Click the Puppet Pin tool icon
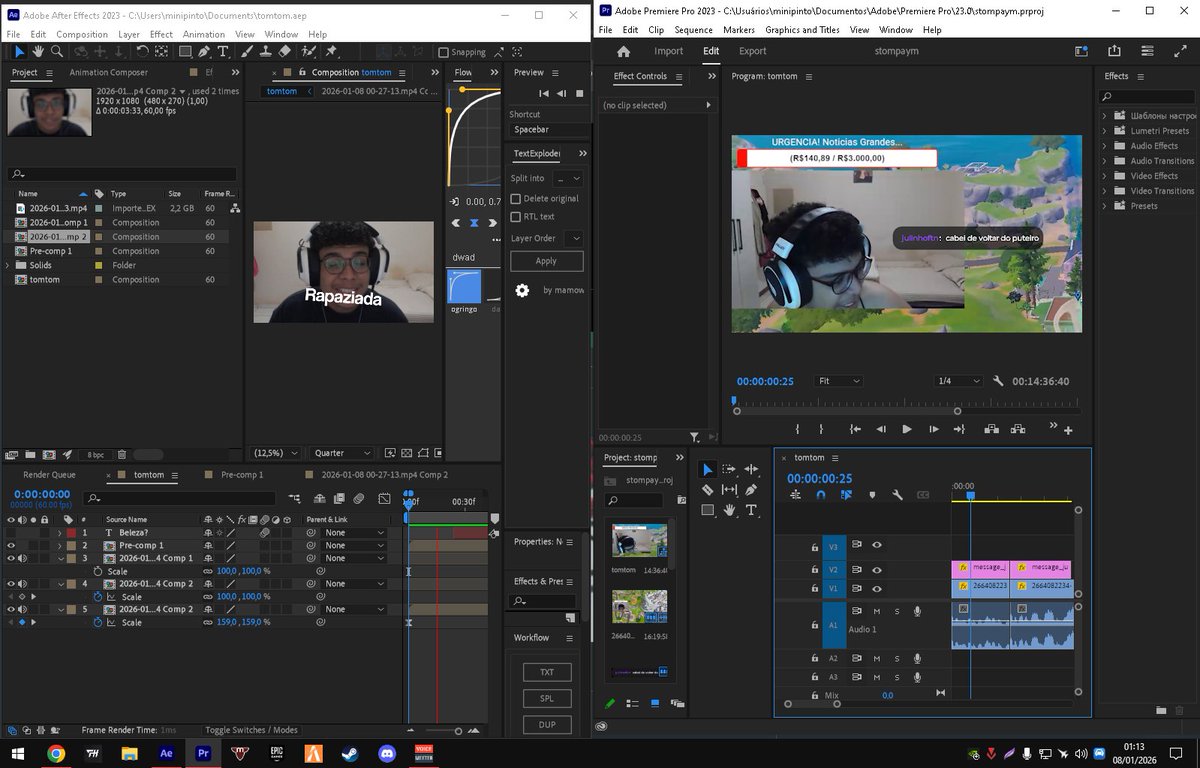1200x768 pixels. coord(331,52)
